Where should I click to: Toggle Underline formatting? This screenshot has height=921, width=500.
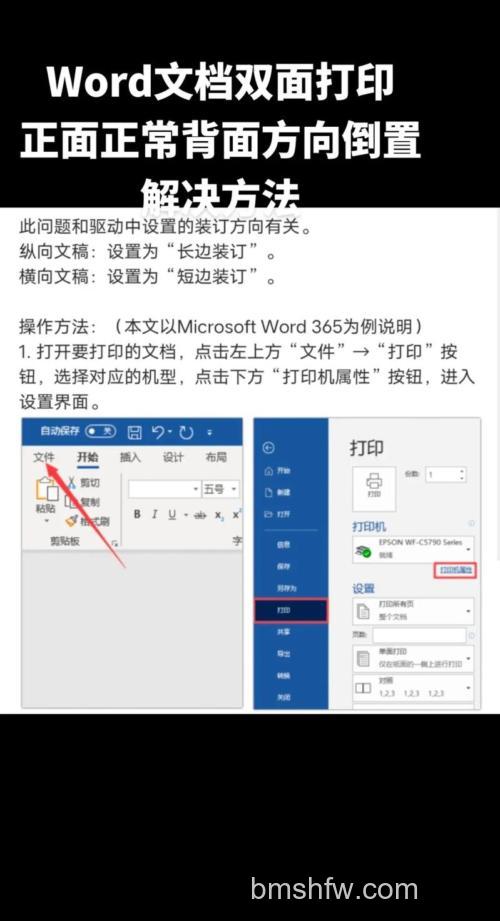click(x=172, y=515)
